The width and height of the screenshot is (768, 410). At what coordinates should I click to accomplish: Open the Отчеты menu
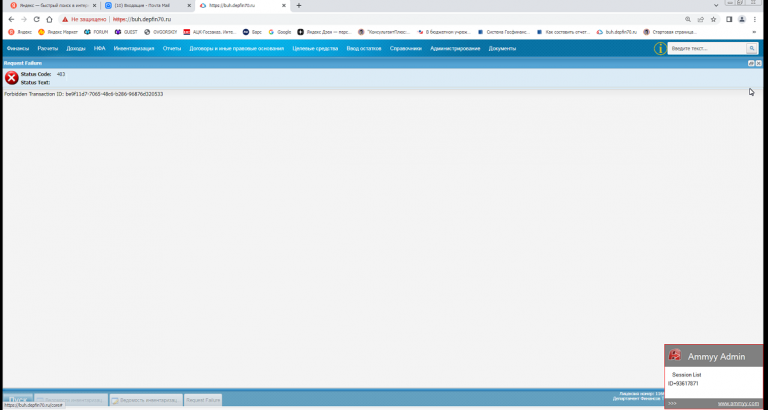click(172, 48)
